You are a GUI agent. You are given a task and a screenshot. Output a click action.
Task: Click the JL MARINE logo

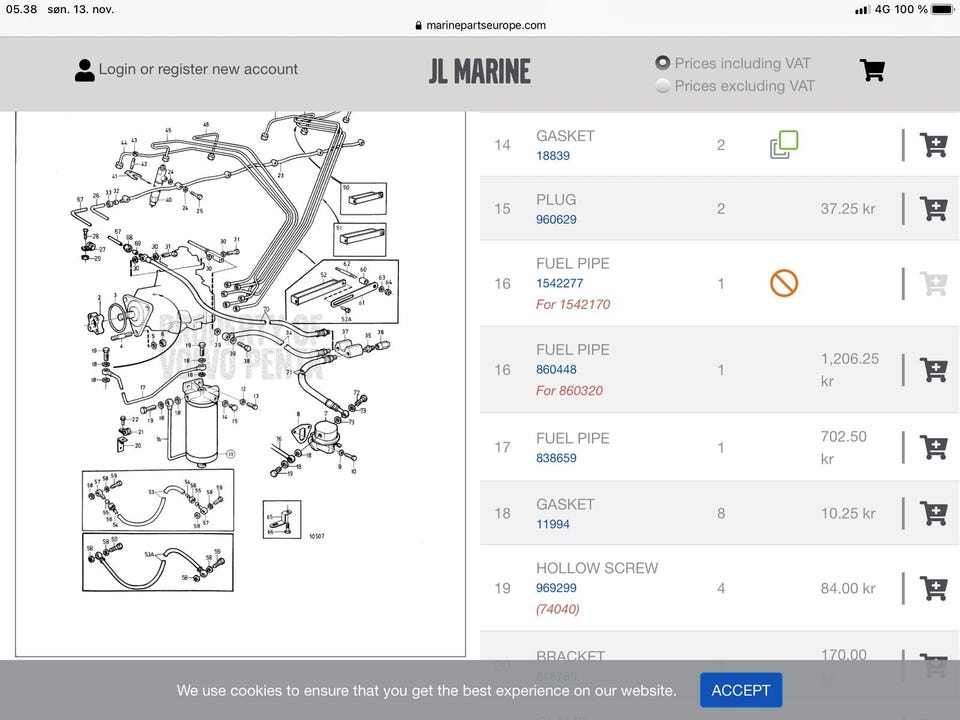tap(479, 71)
